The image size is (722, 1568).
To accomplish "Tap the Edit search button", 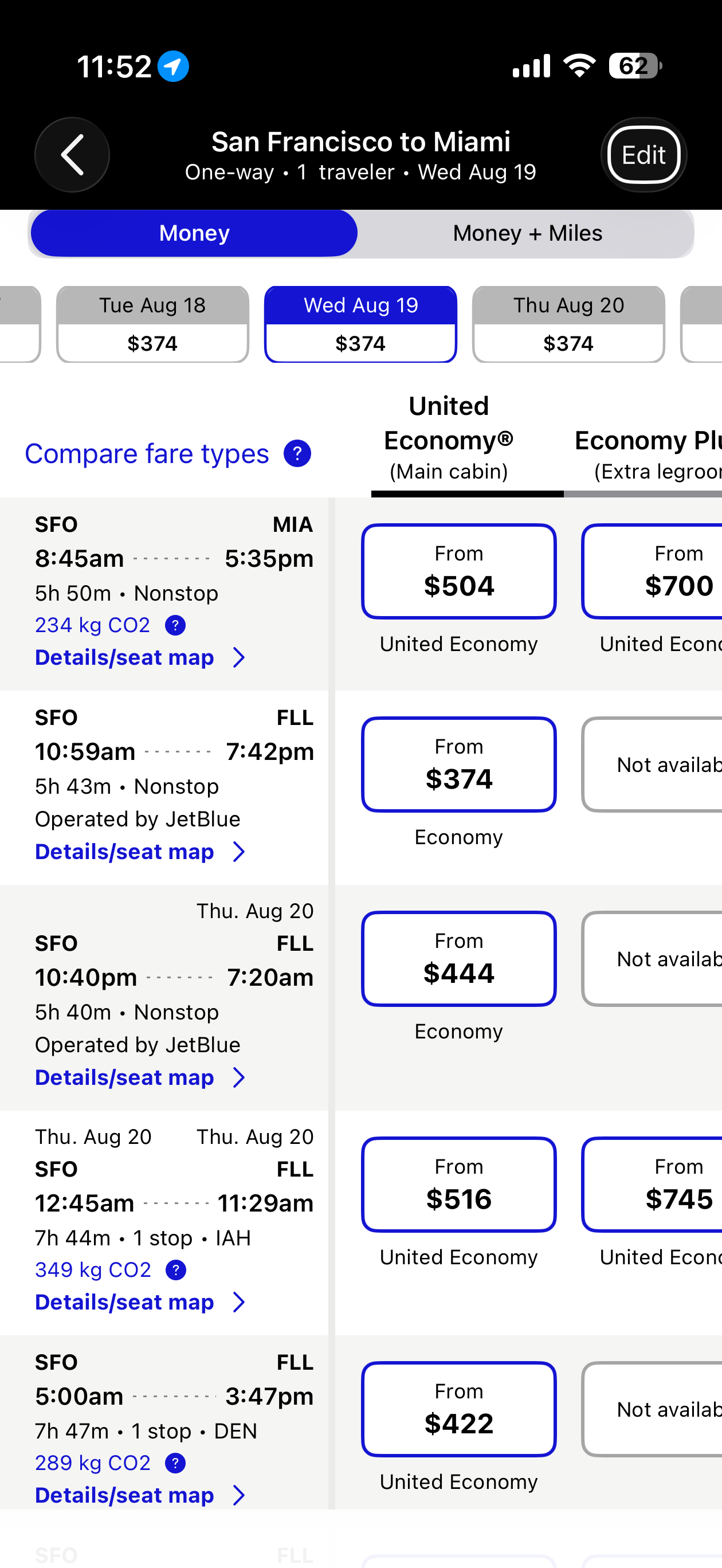I will (643, 155).
